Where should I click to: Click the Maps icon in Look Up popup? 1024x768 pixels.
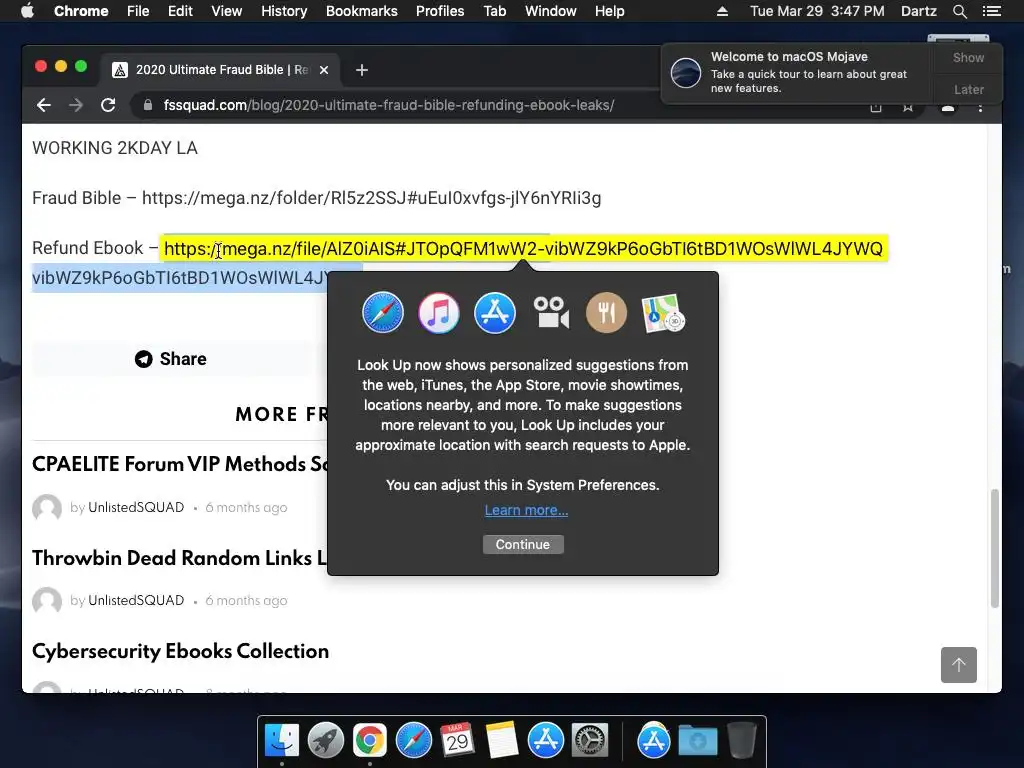[x=663, y=313]
